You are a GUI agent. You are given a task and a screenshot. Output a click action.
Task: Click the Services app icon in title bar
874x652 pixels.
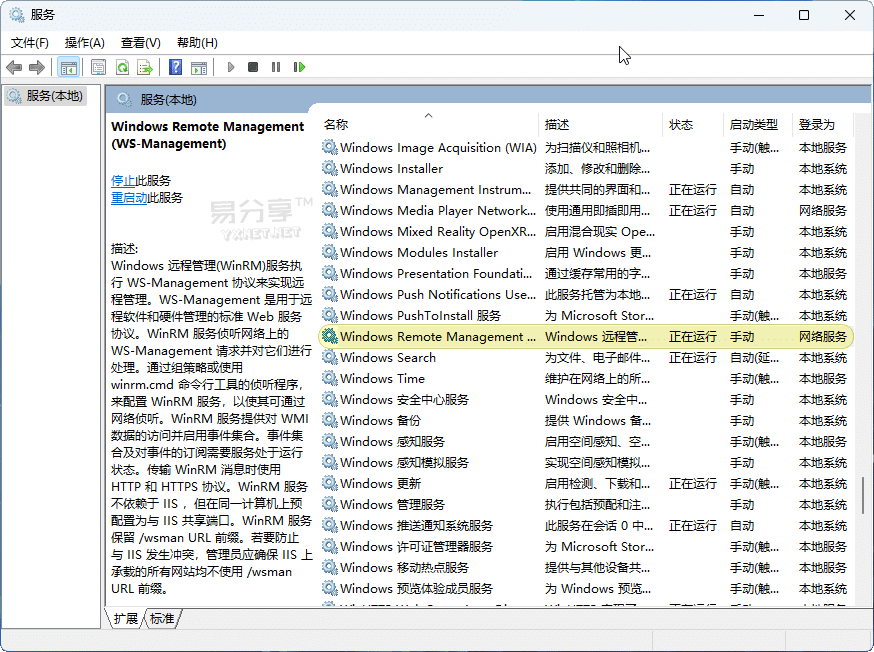pos(17,15)
